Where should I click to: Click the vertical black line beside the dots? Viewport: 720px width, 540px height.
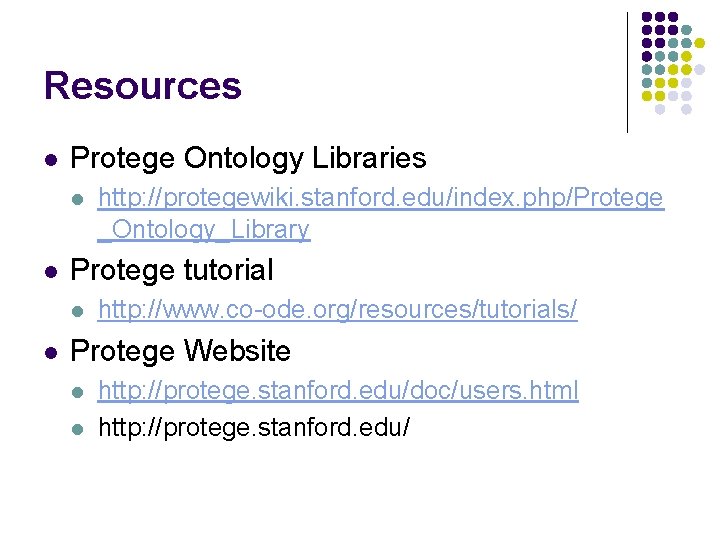(627, 72)
